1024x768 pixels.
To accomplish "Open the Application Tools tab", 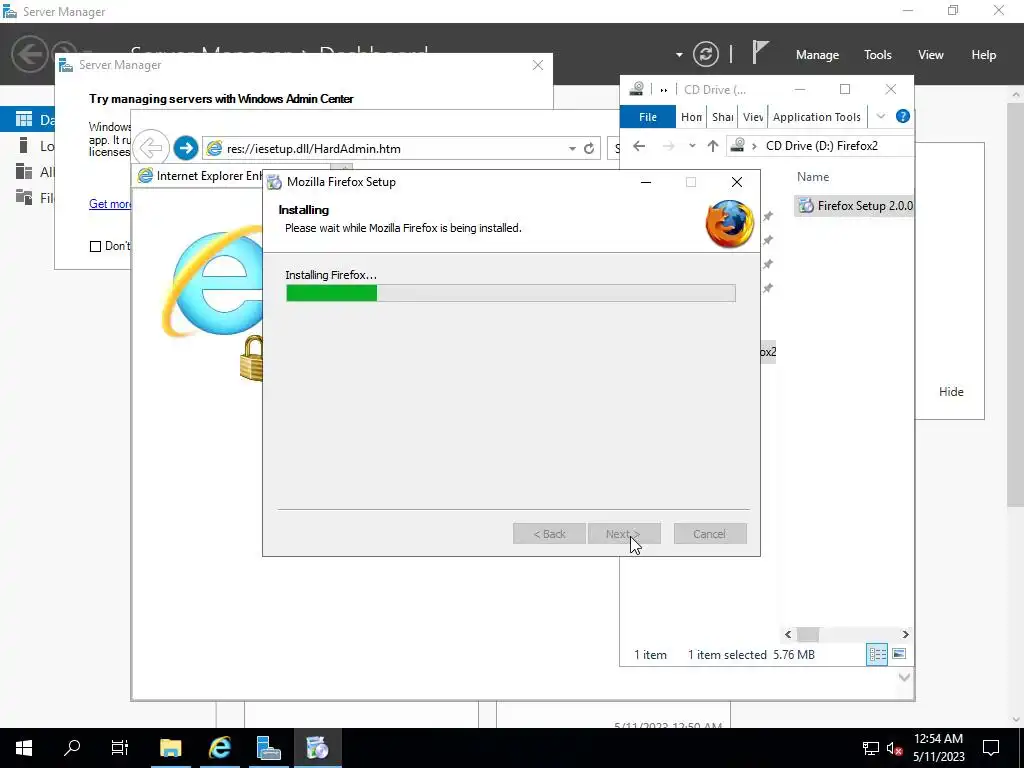I will pos(816,117).
